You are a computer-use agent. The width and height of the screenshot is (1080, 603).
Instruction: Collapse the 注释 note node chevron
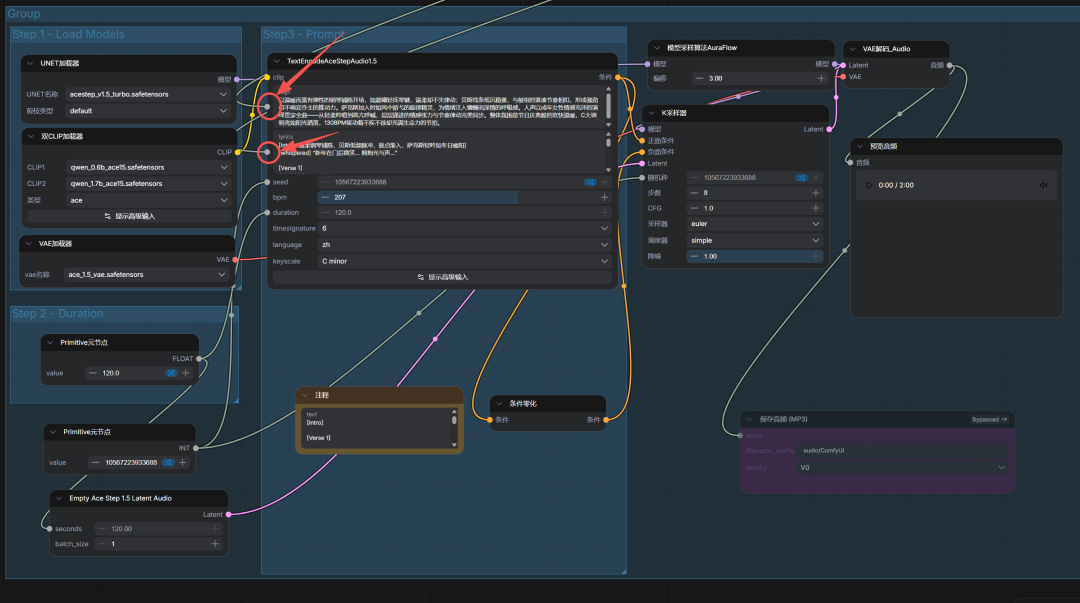click(x=305, y=395)
